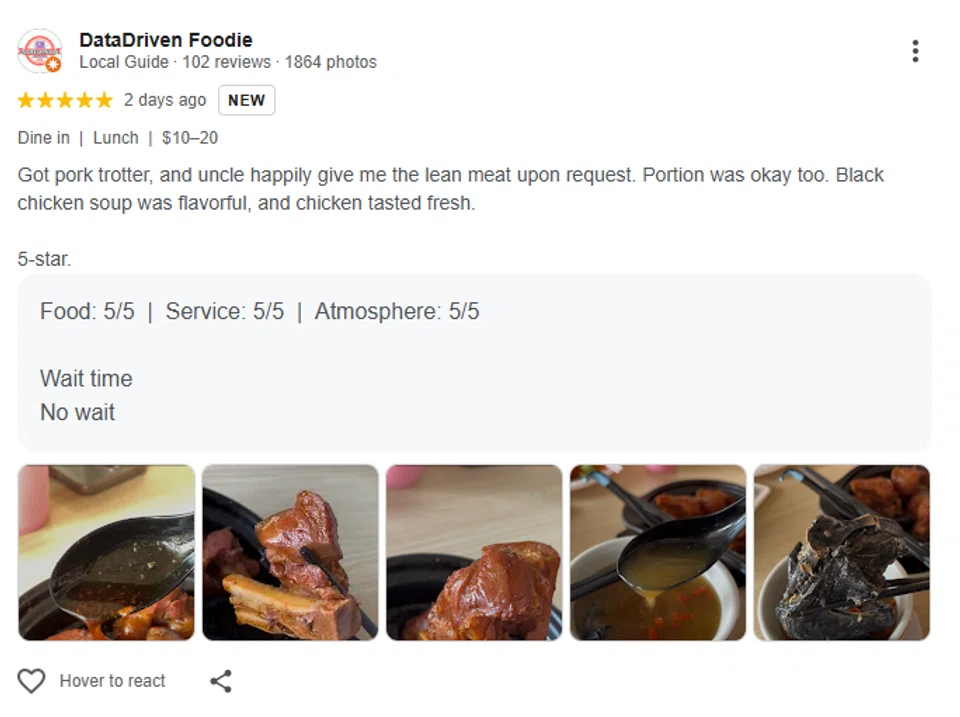The width and height of the screenshot is (960, 717).
Task: Select the "Dine in" tag
Action: coord(43,138)
